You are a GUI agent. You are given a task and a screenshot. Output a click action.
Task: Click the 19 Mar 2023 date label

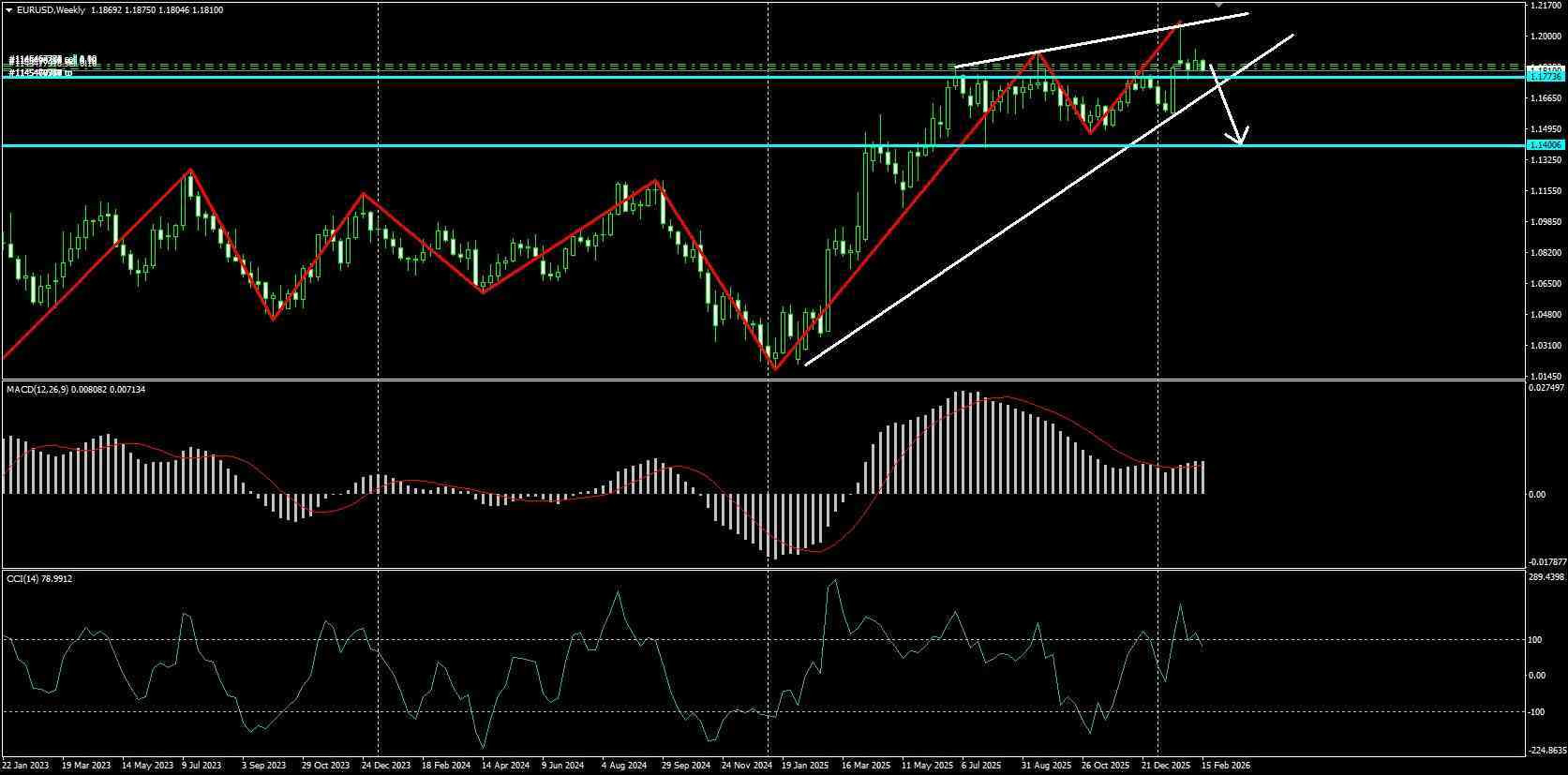tap(84, 766)
